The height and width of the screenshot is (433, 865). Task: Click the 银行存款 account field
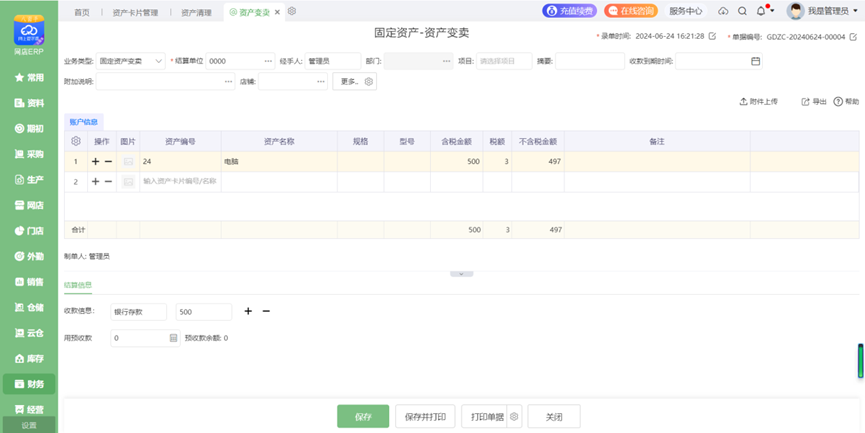pos(138,312)
